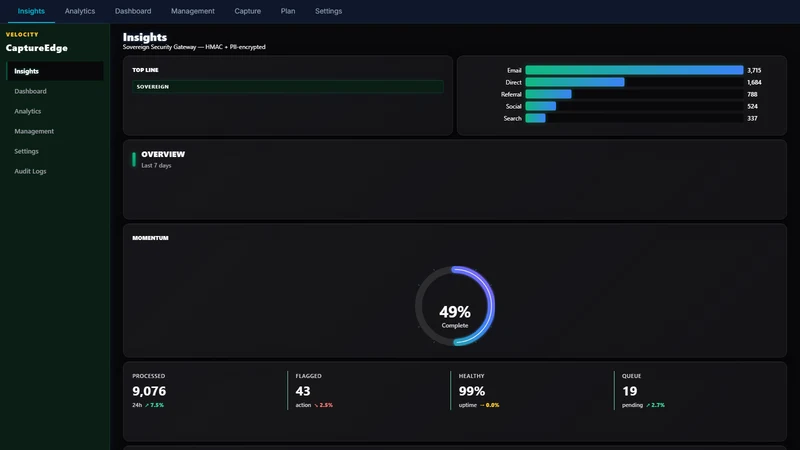
Task: Click the Direct channel bar
Action: point(575,82)
